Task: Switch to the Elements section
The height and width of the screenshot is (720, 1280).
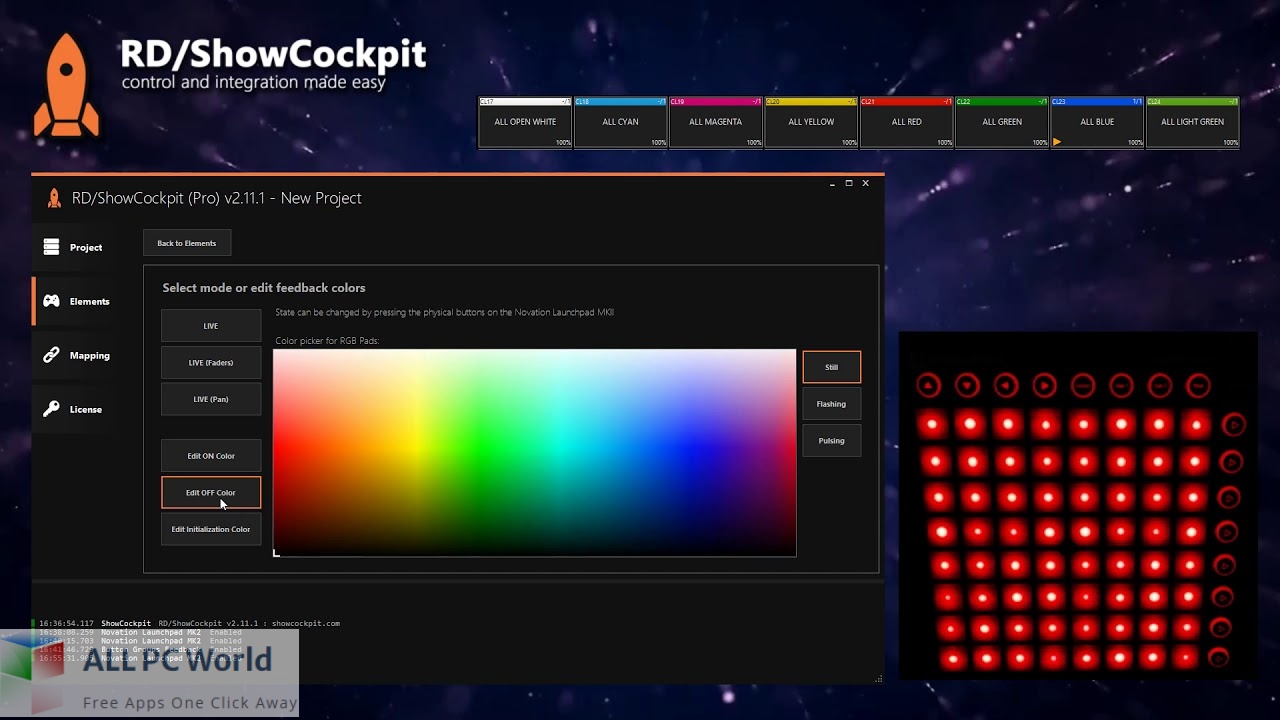Action: click(79, 301)
